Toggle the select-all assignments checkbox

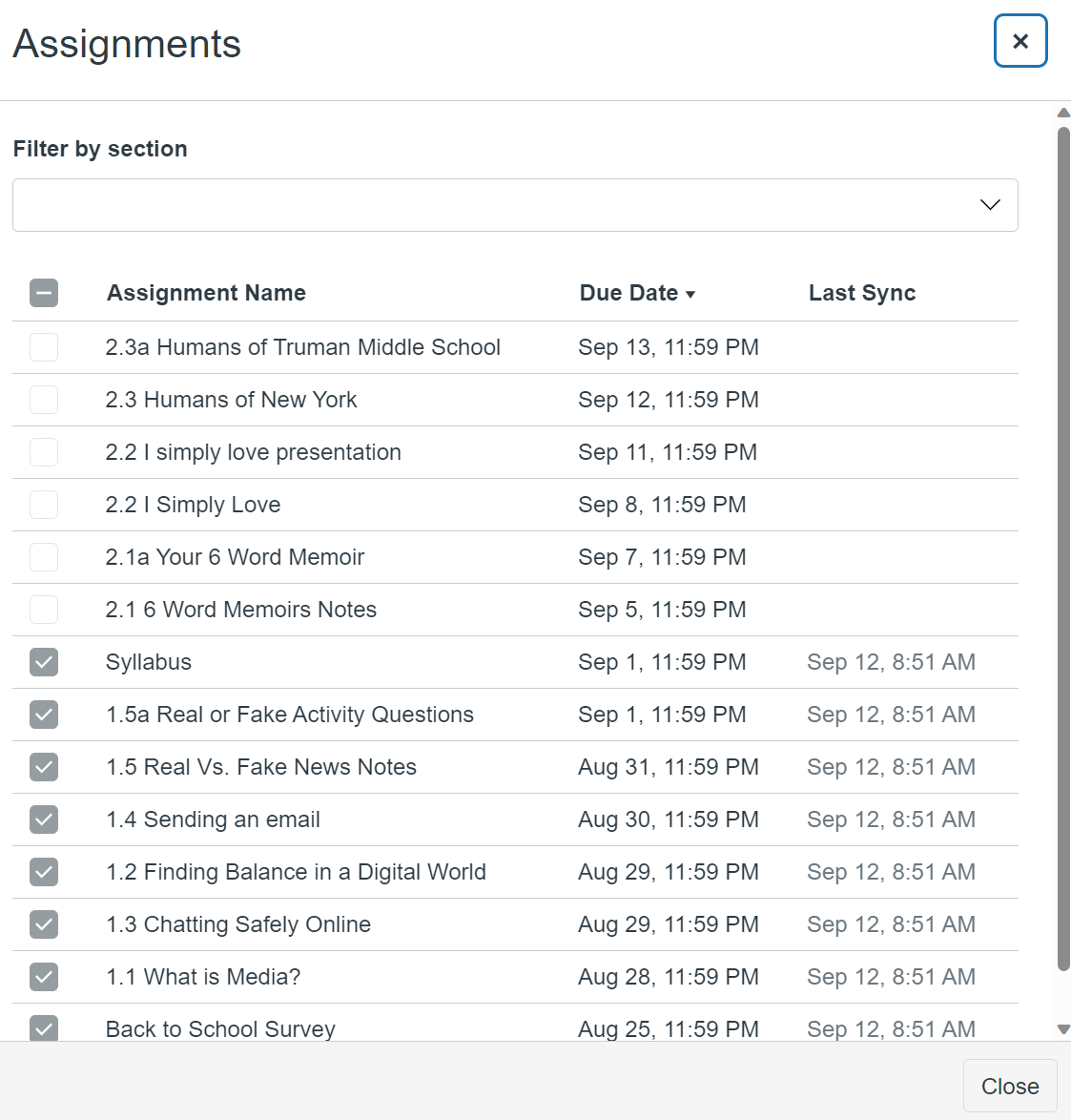tap(44, 293)
